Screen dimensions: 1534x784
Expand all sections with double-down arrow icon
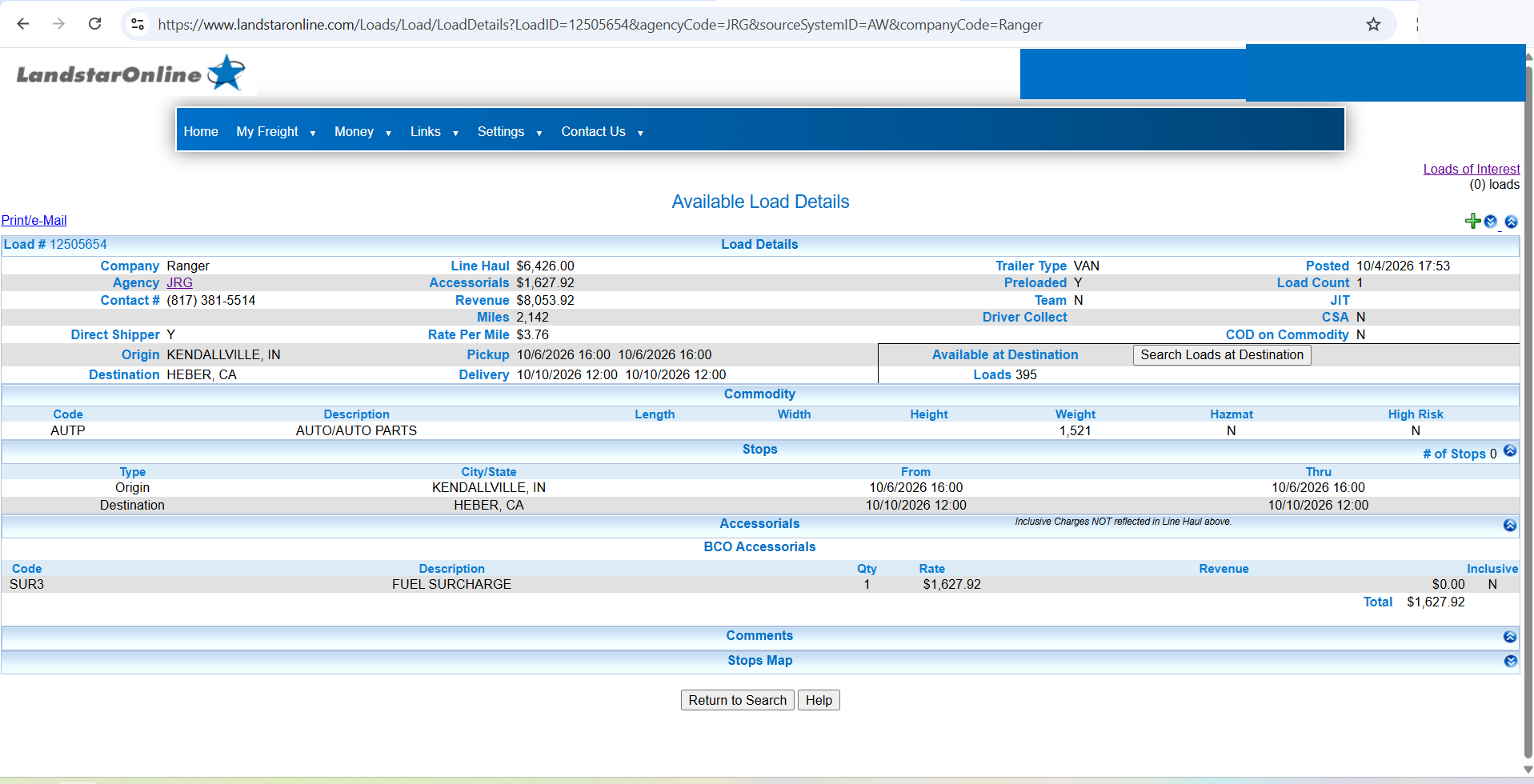click(1491, 222)
